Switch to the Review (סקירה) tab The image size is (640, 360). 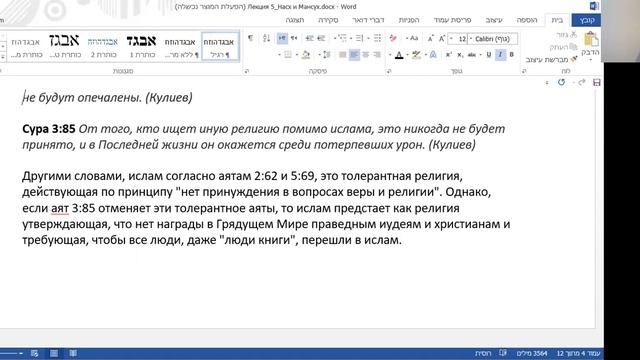(328, 20)
